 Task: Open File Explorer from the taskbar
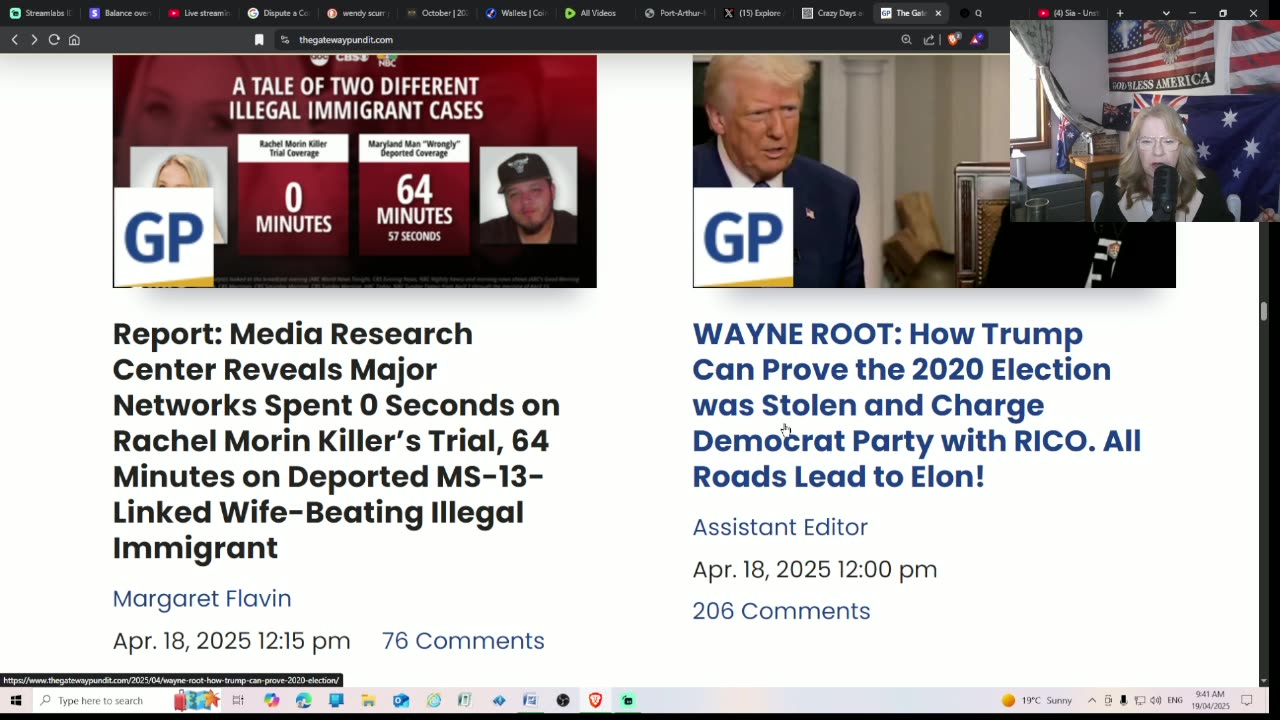(x=368, y=700)
